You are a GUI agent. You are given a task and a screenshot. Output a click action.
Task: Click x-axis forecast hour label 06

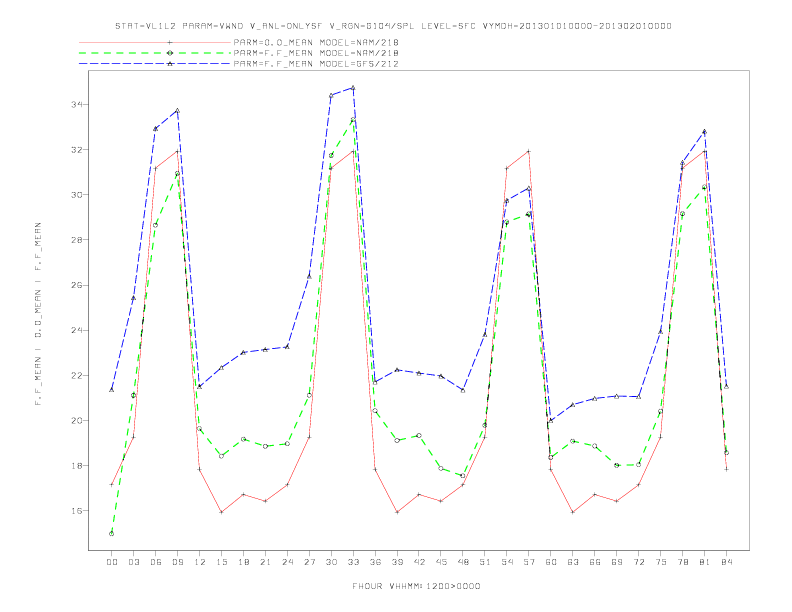point(156,562)
